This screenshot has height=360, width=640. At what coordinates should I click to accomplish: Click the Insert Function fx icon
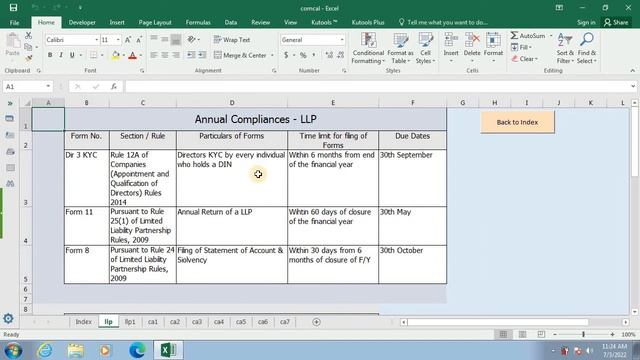(114, 87)
